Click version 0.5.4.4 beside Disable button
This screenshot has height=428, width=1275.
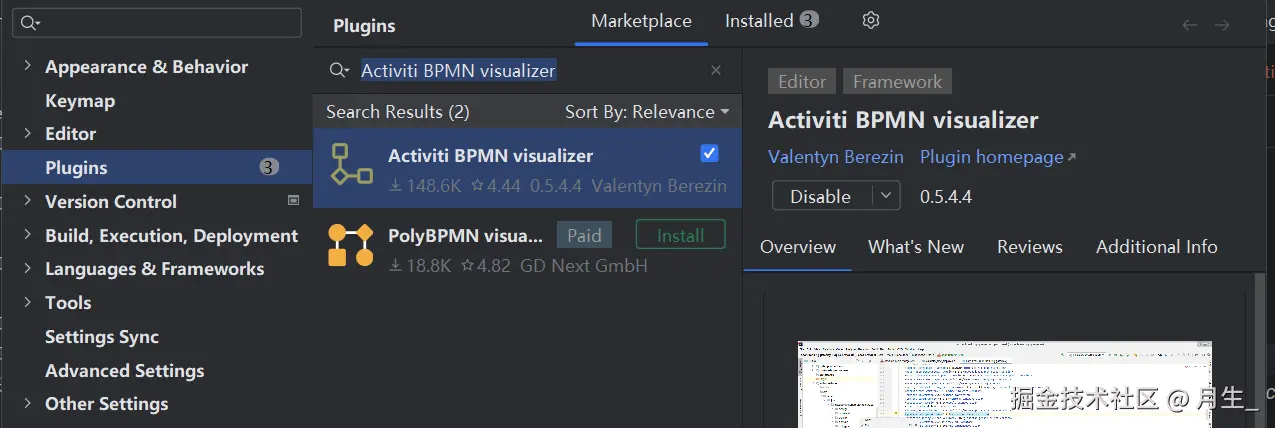[946, 196]
